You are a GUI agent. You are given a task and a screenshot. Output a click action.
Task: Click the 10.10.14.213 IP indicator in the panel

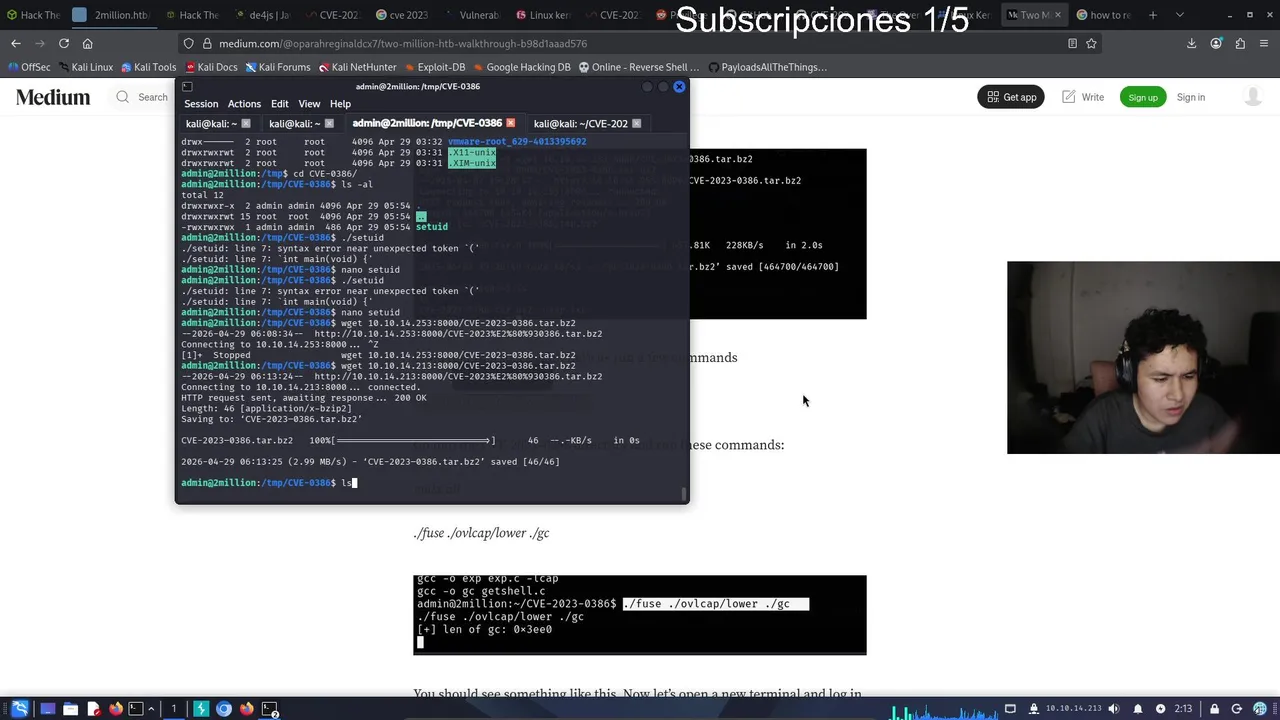1073,709
